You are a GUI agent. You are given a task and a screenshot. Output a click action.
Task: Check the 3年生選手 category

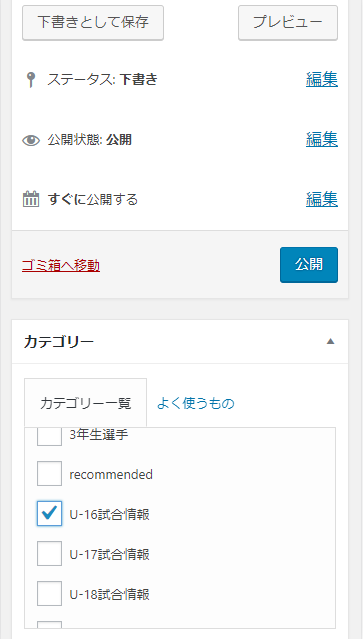pos(49,437)
